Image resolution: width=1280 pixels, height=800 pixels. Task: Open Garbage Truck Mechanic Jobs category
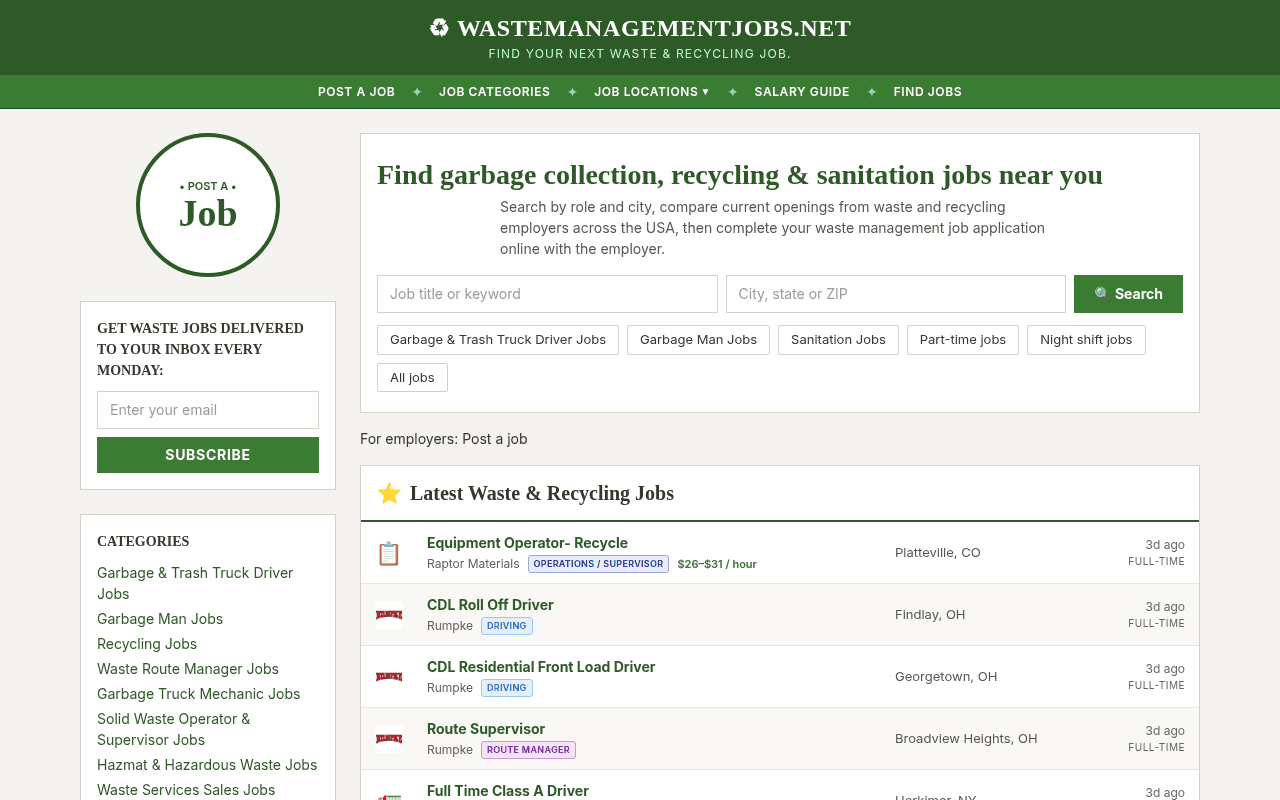click(x=198, y=694)
